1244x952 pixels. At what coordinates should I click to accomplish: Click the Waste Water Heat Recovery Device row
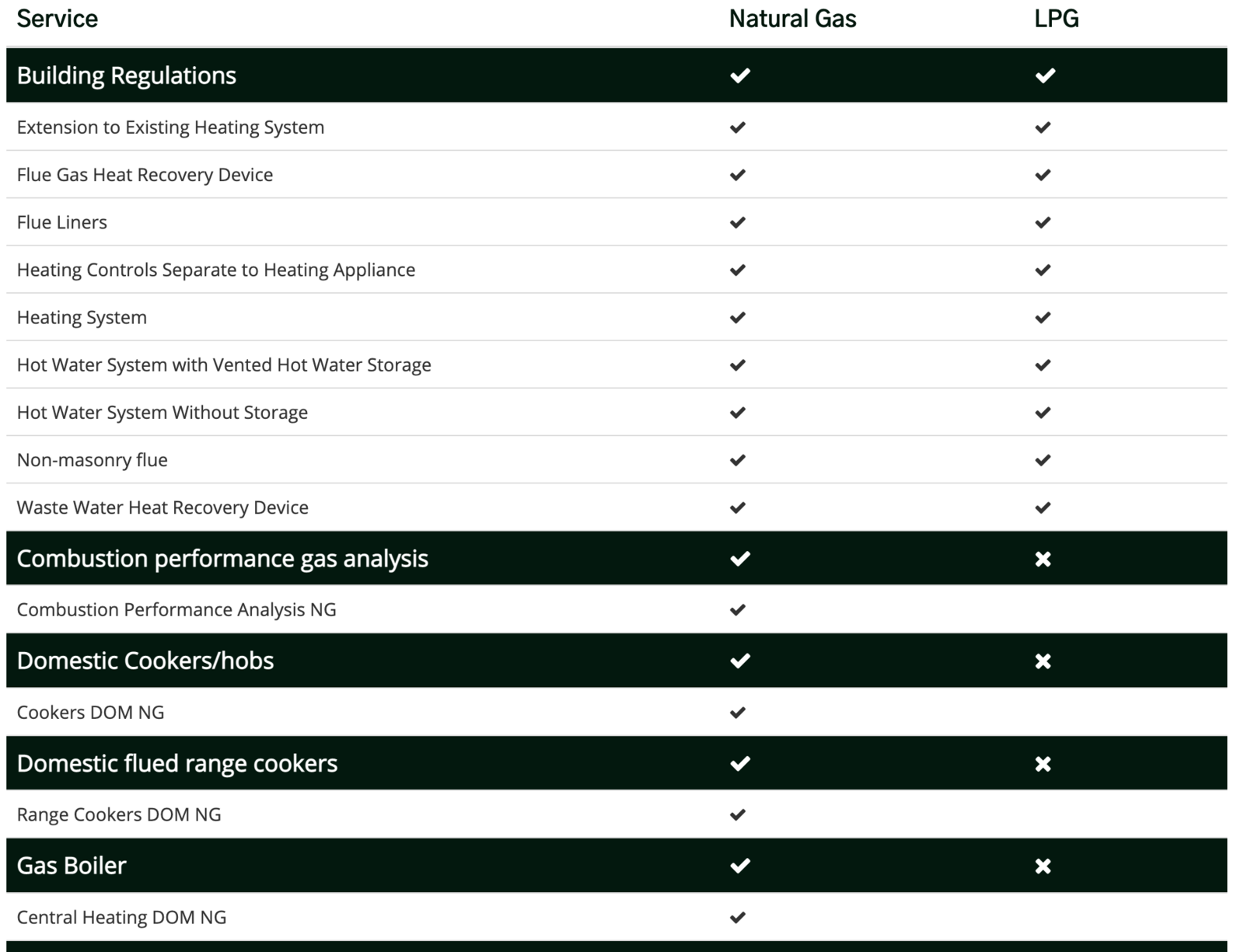pos(162,507)
